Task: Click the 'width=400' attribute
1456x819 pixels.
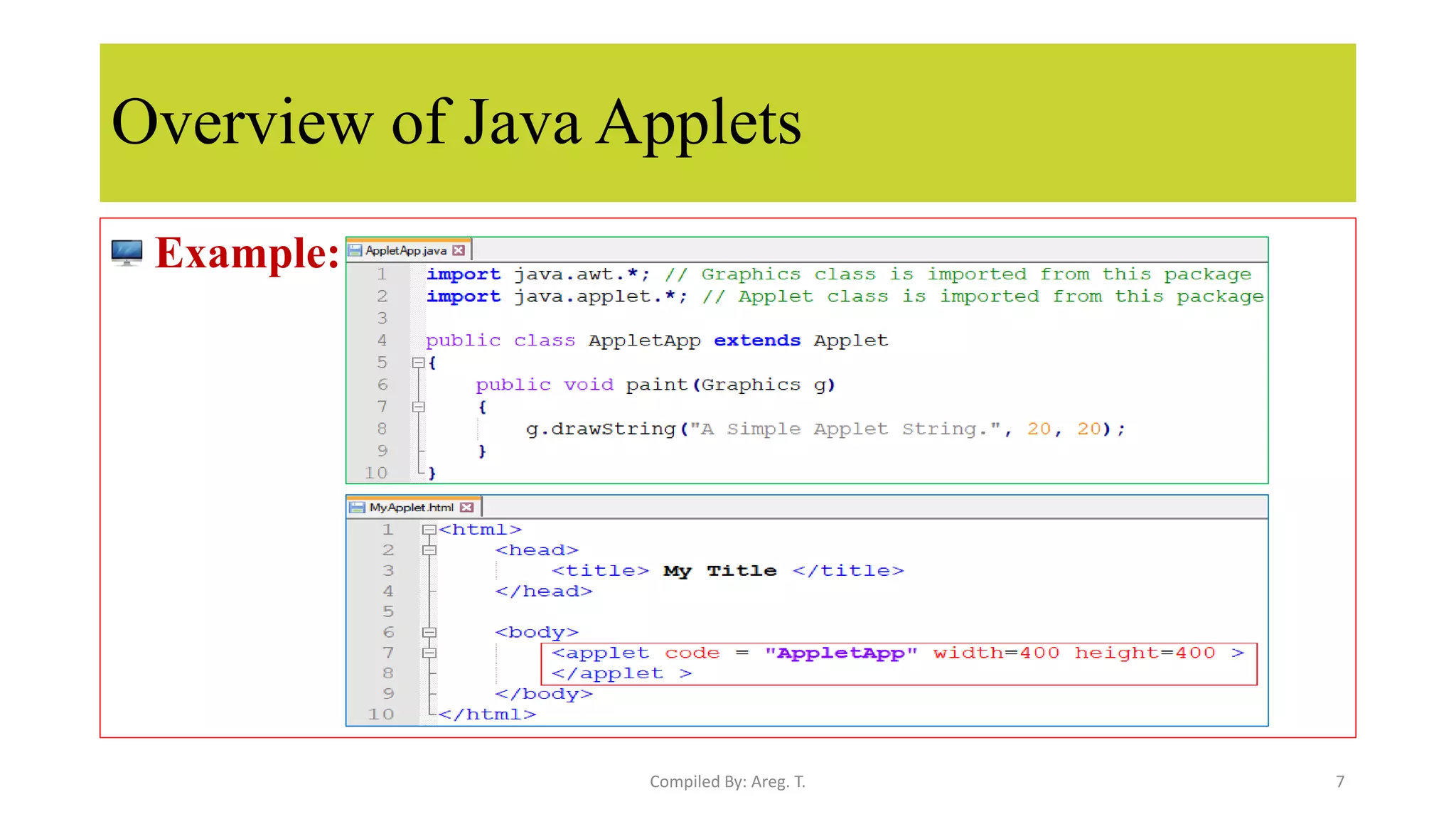Action: 996,653
